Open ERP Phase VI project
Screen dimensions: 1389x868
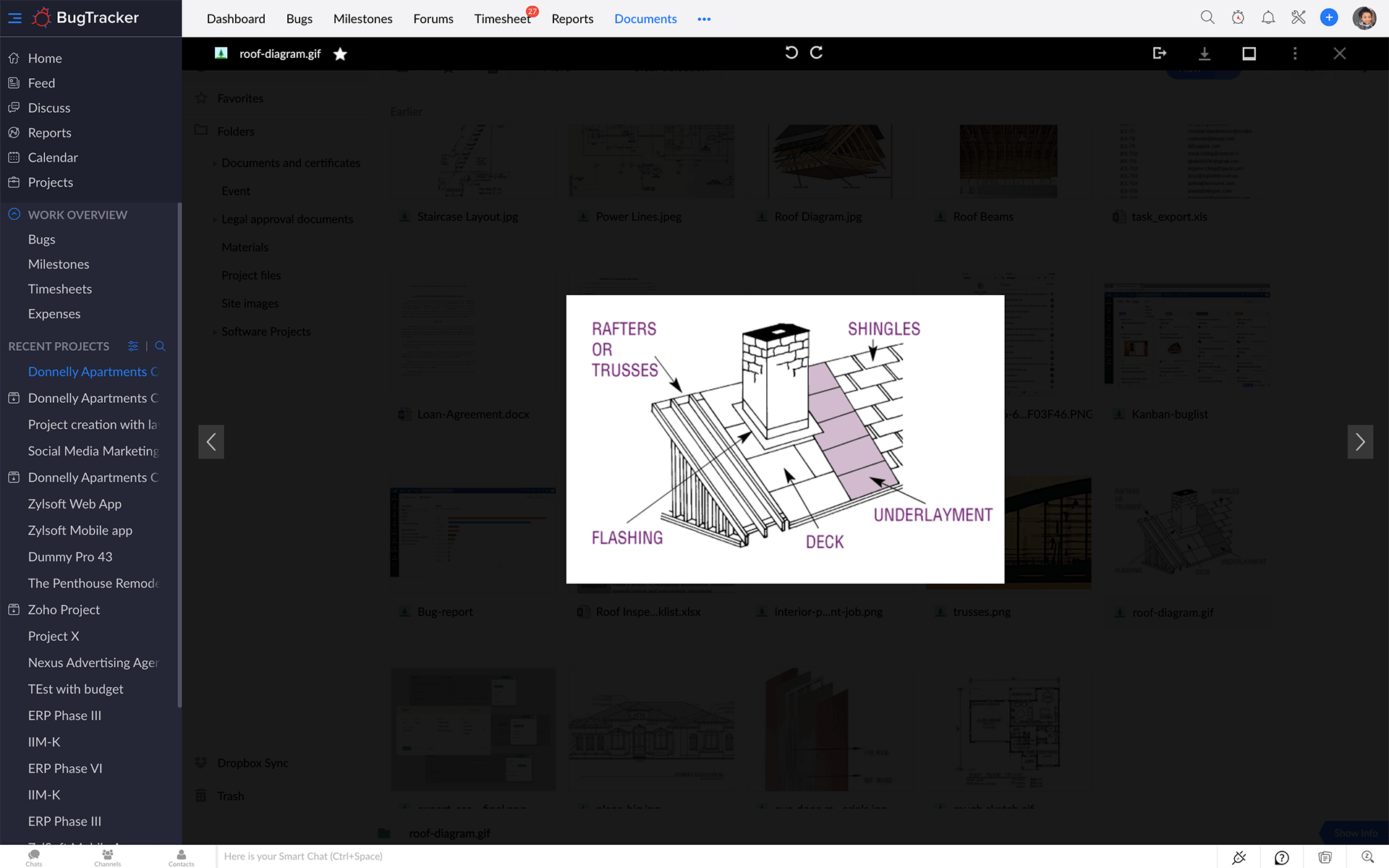pyautogui.click(x=65, y=768)
